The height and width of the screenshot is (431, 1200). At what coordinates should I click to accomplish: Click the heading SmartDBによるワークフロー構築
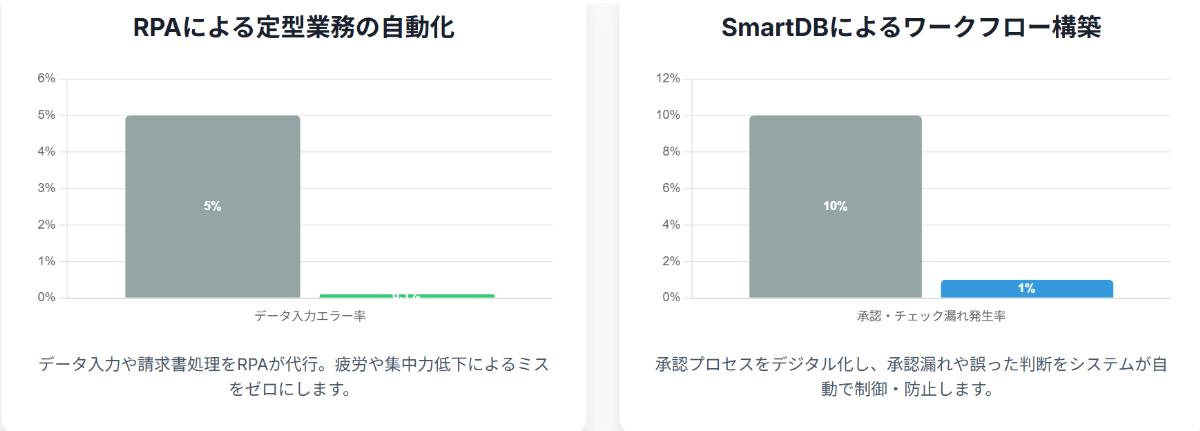(x=911, y=28)
